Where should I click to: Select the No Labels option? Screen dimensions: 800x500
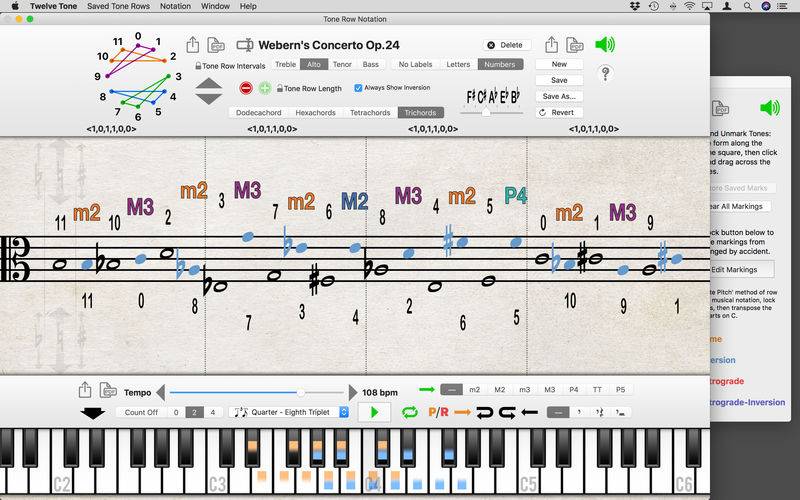tap(415, 64)
